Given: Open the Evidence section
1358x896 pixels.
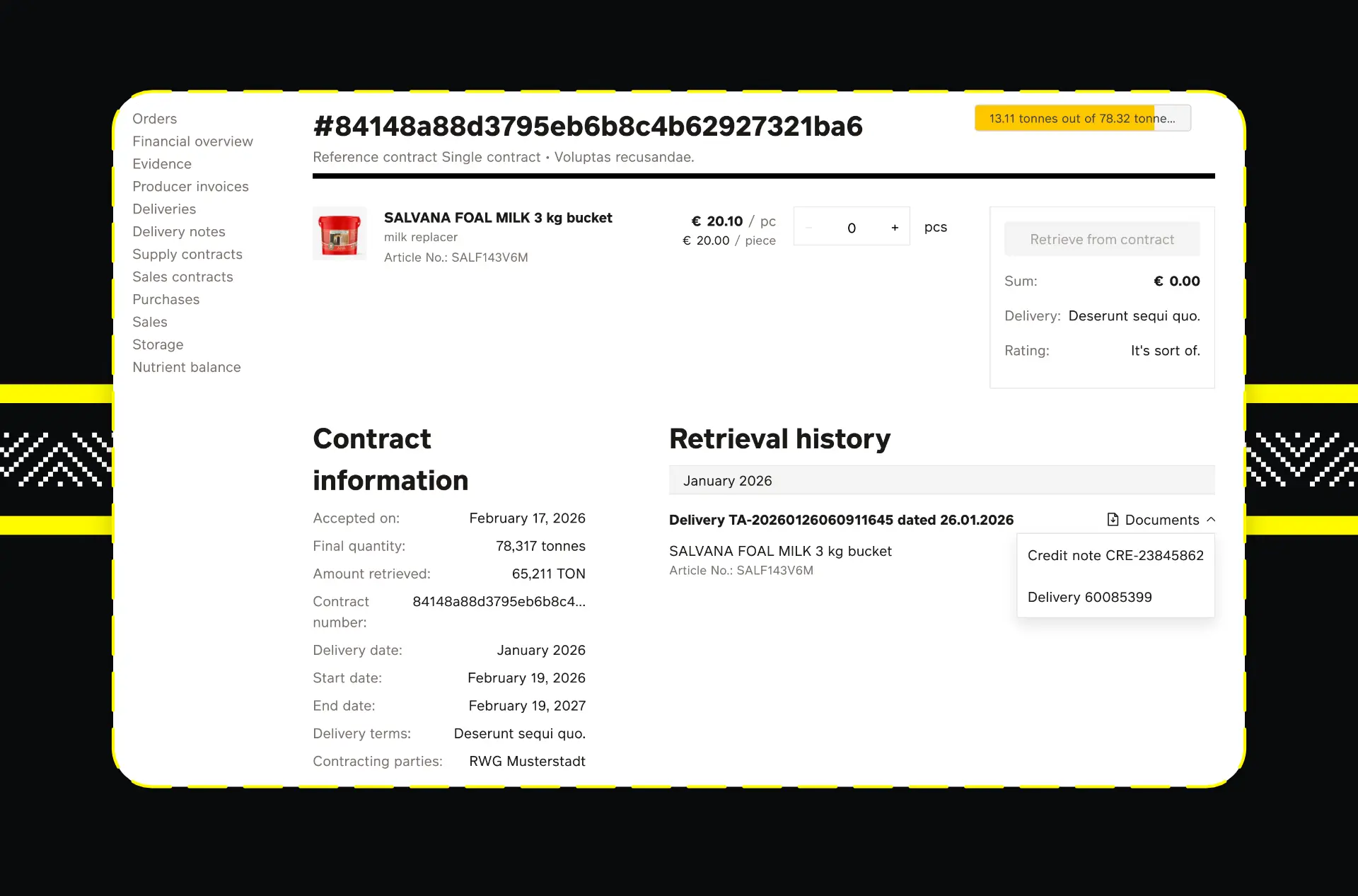Looking at the screenshot, I should (161, 164).
